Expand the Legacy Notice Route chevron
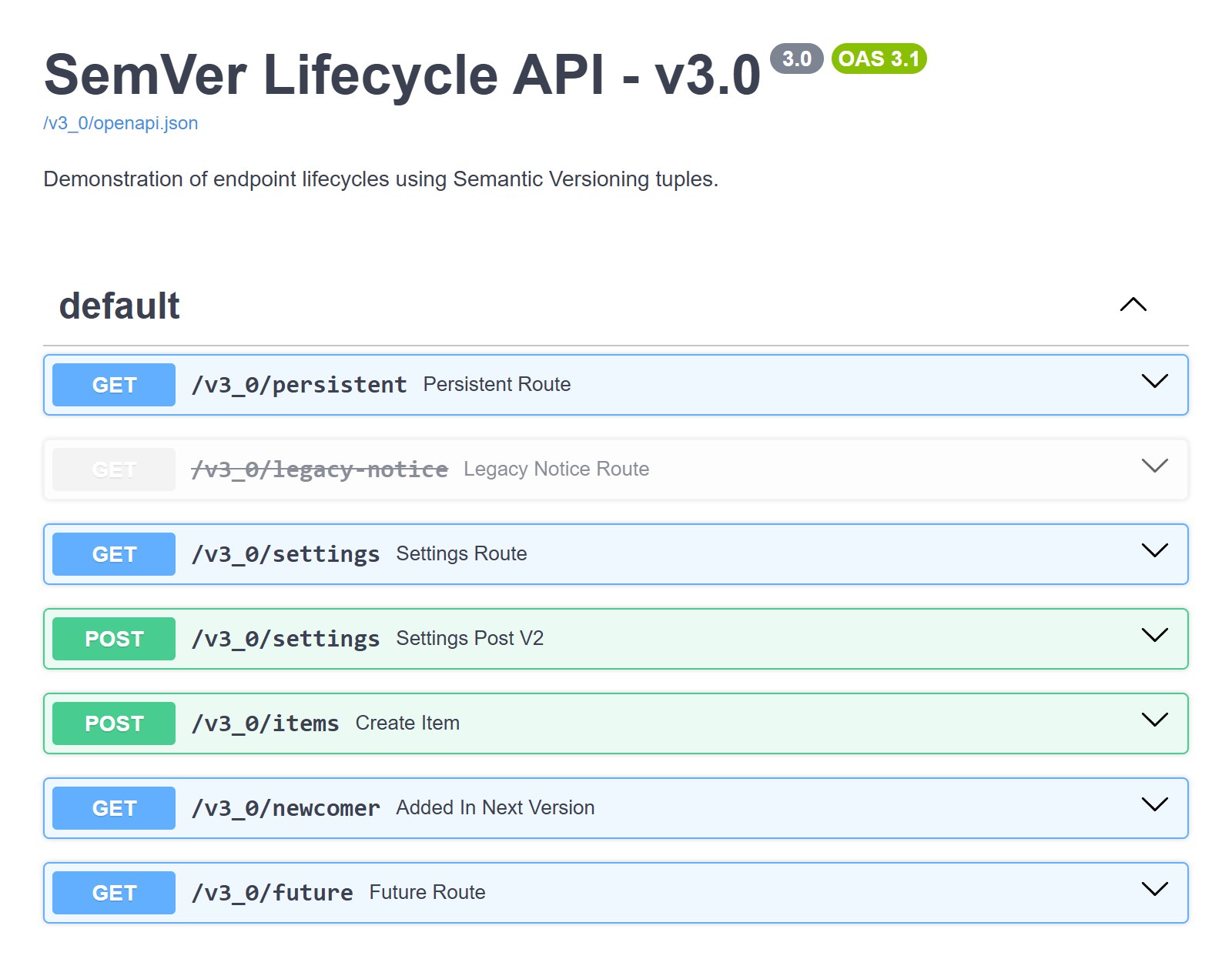 [1154, 466]
